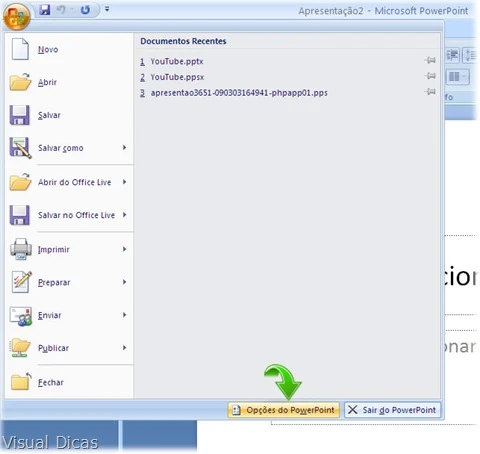Pin YouTube.pptx to recent list
The width and height of the screenshot is (480, 454).
click(430, 60)
